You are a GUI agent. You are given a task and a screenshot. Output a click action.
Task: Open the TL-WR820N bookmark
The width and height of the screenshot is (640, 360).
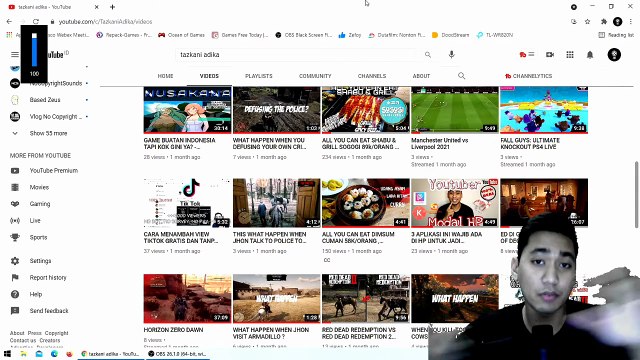(x=495, y=35)
